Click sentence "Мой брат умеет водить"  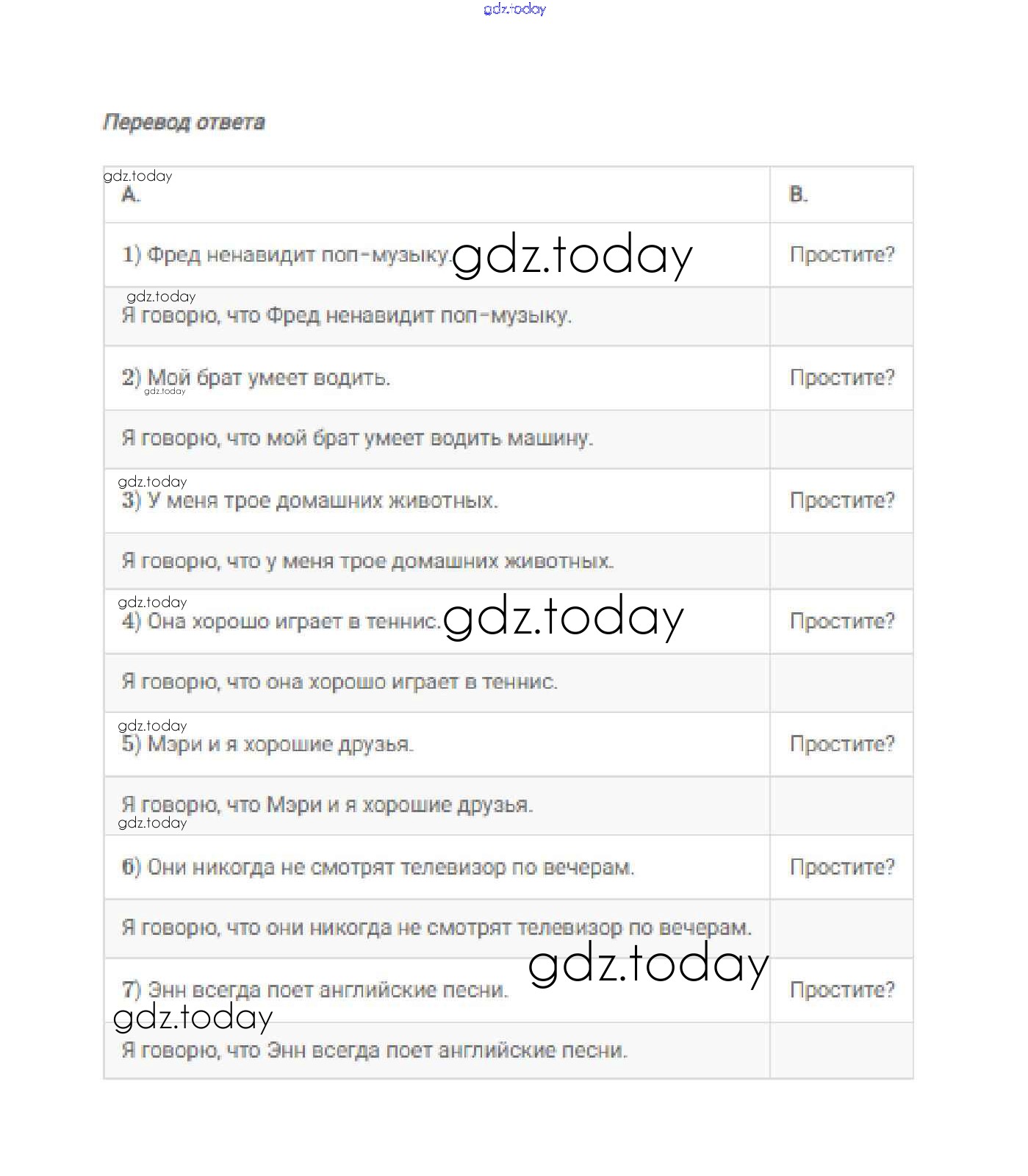pos(256,378)
